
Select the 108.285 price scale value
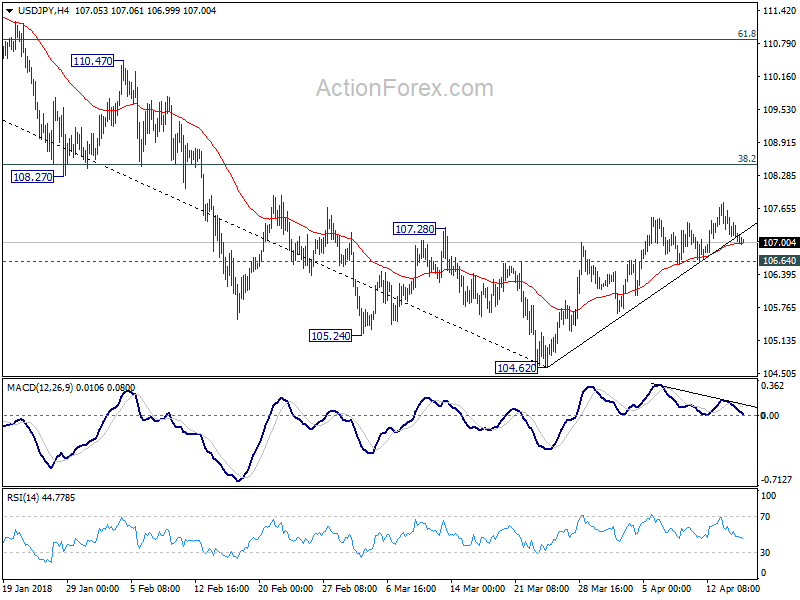point(779,176)
